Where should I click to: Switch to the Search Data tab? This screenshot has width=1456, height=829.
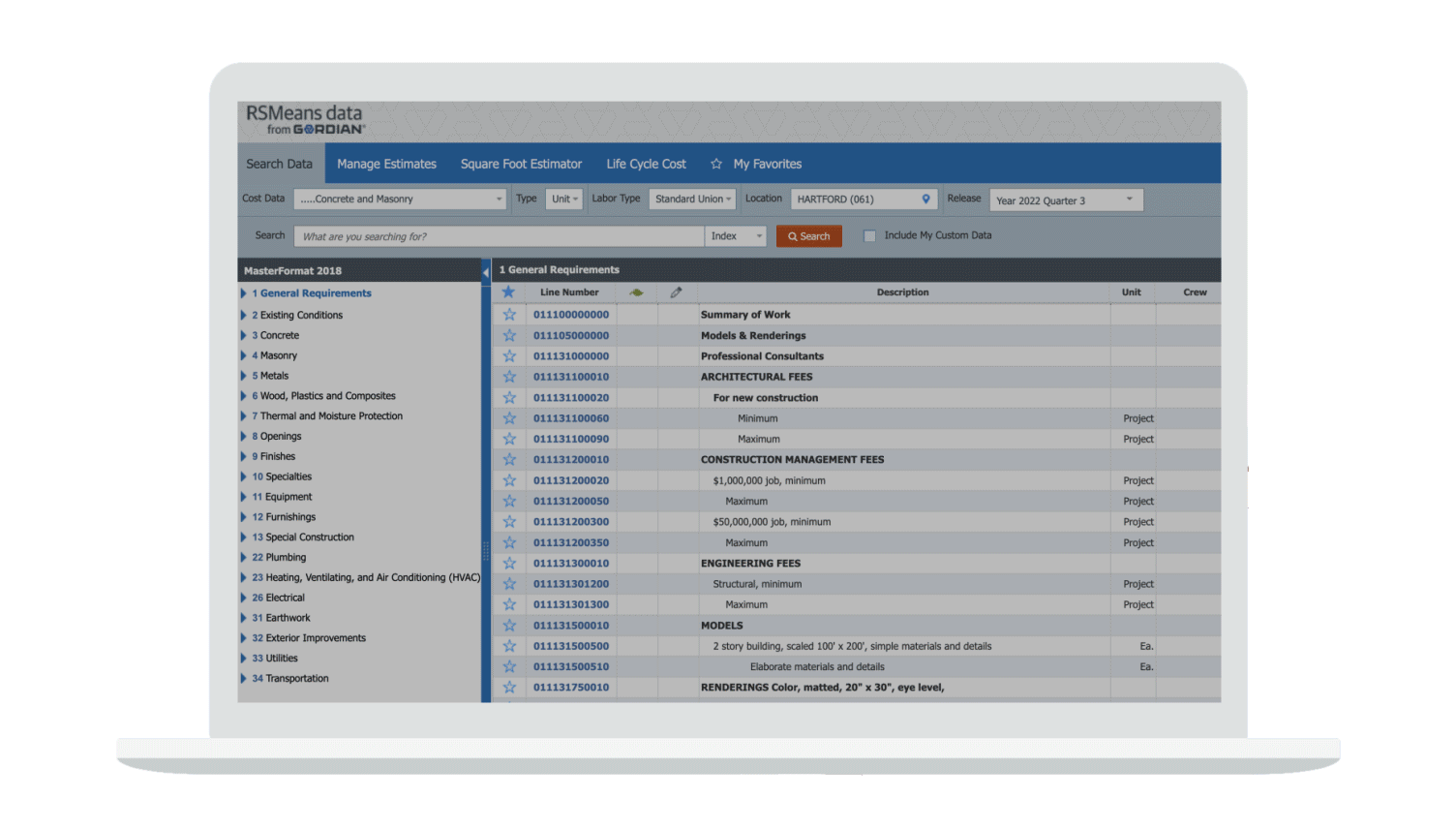click(280, 164)
